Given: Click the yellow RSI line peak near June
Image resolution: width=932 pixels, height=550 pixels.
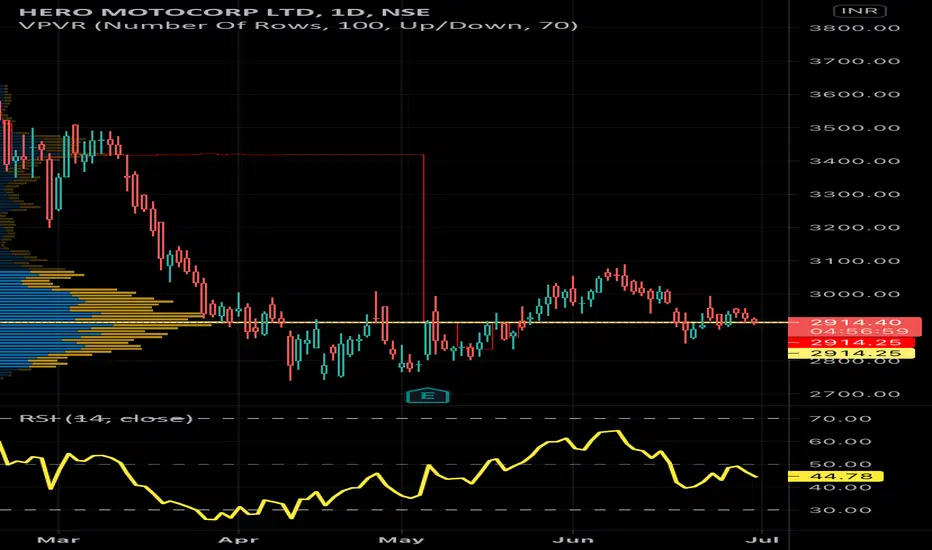Looking at the screenshot, I should pyautogui.click(x=618, y=432).
